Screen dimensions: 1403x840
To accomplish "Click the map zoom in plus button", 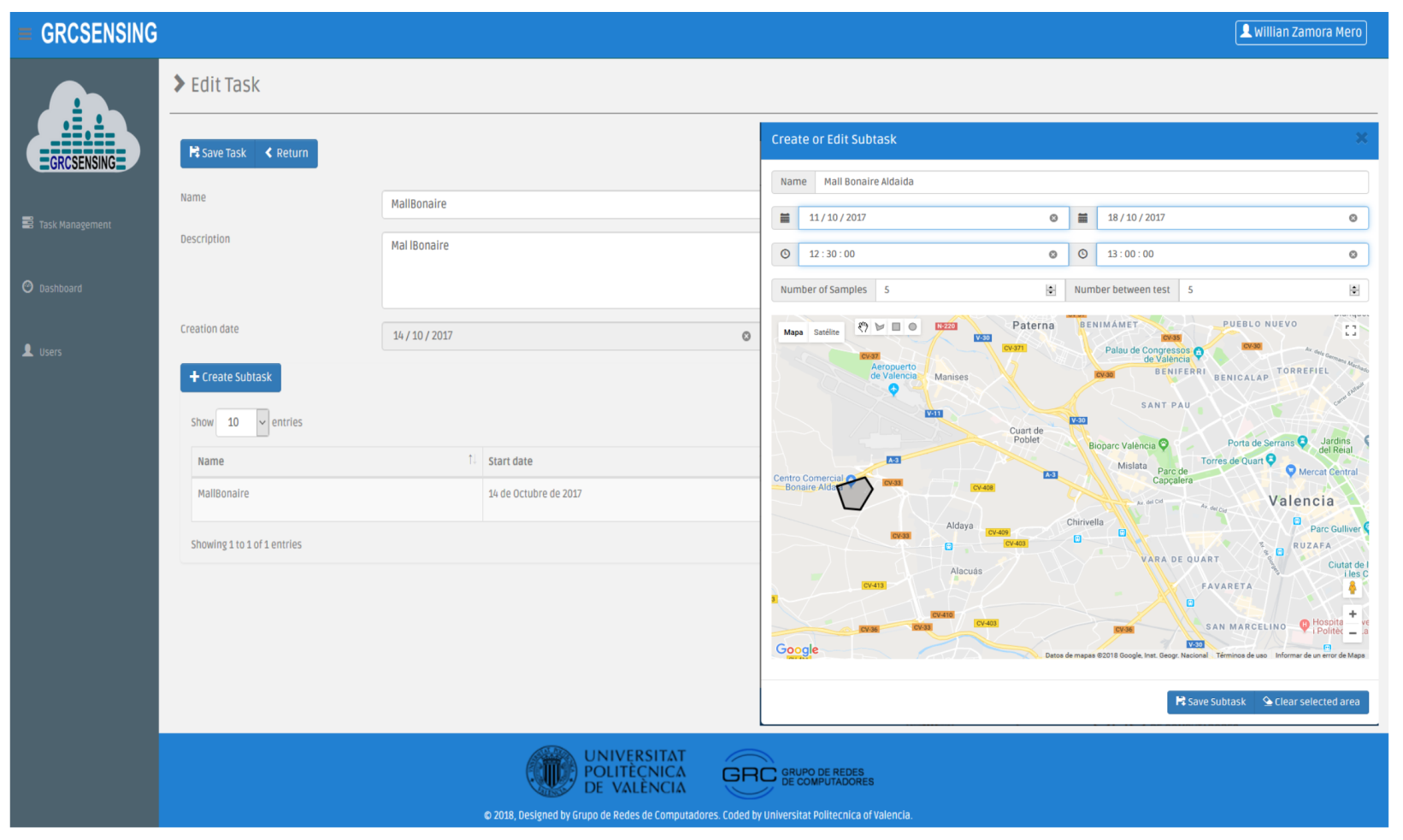I will click(1353, 614).
